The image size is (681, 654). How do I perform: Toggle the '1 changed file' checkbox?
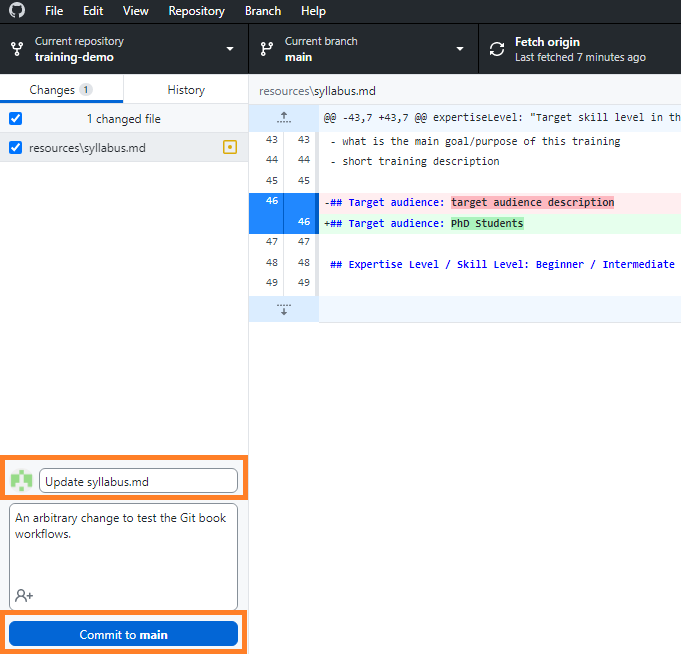click(15, 119)
